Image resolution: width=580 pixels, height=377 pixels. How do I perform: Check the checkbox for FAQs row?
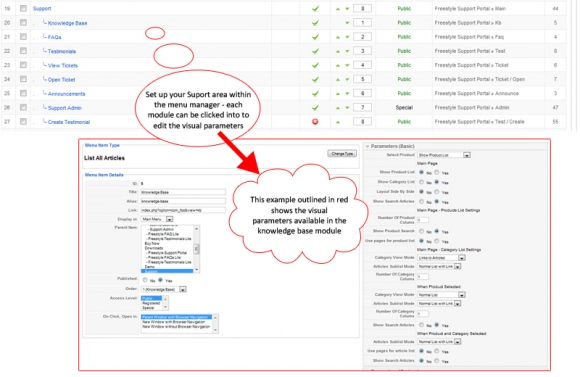point(23,37)
